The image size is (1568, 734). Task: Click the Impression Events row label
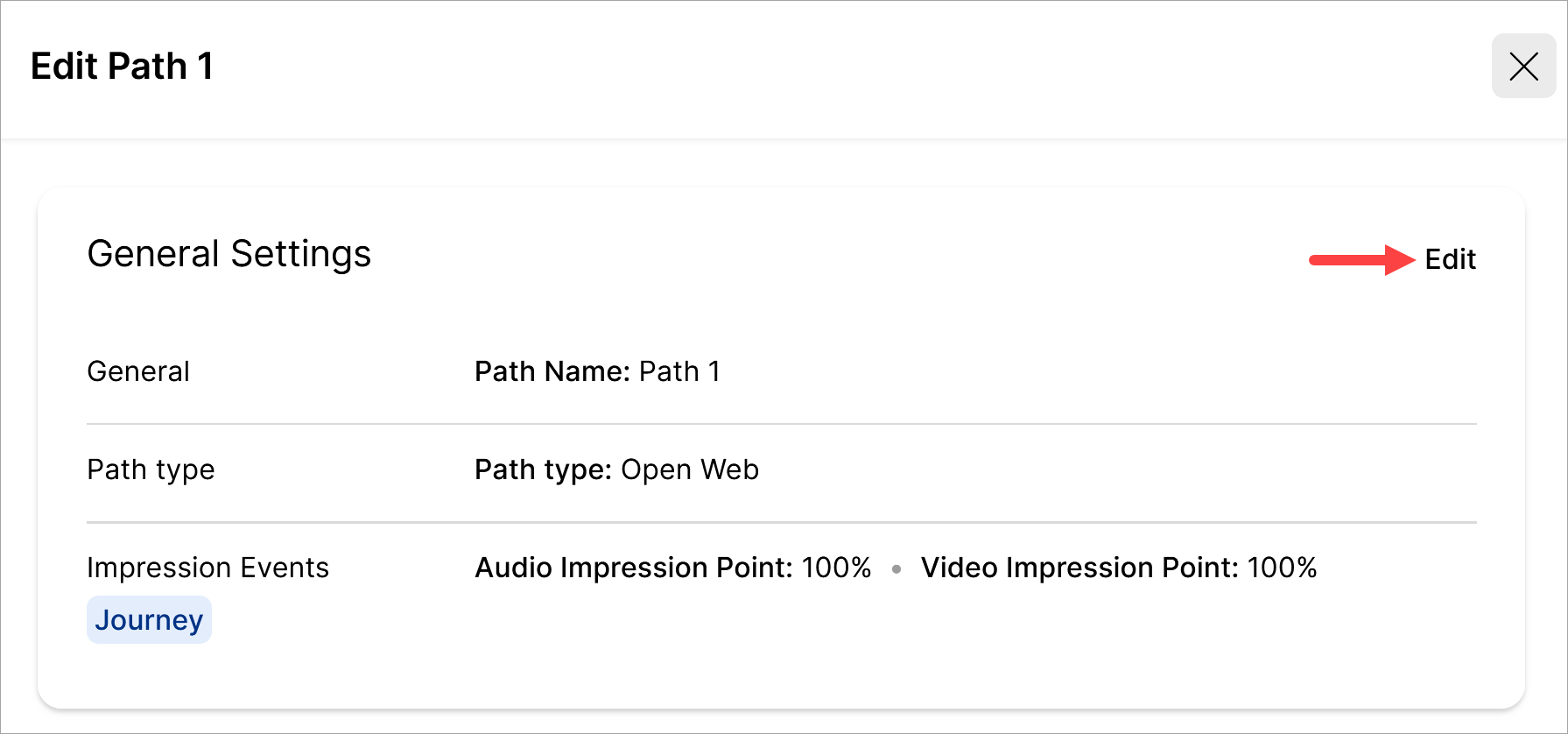pos(207,568)
